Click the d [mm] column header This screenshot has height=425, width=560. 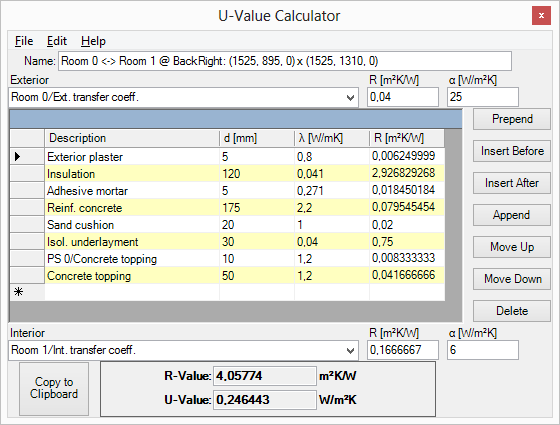coord(257,138)
